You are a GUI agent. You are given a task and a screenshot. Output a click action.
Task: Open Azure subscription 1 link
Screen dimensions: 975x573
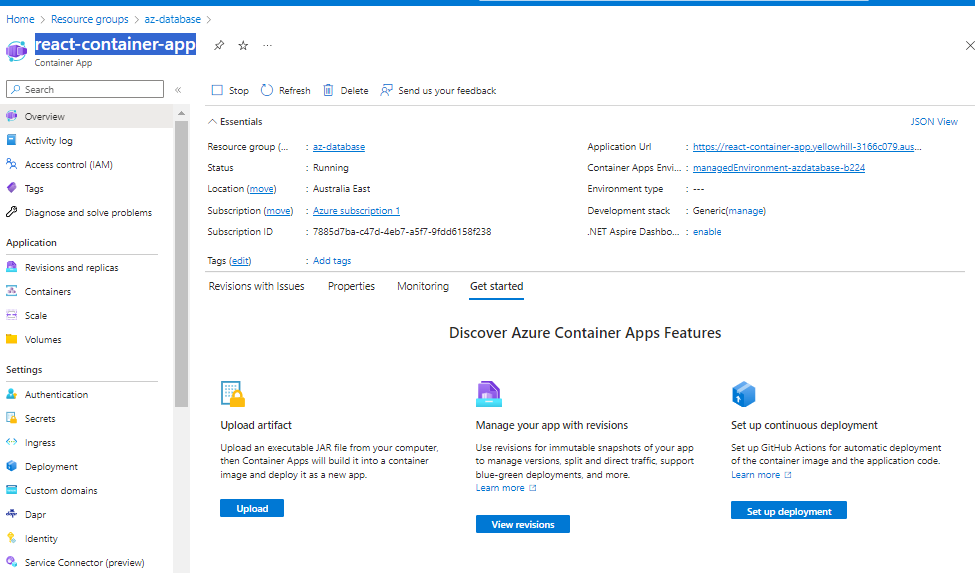[356, 211]
